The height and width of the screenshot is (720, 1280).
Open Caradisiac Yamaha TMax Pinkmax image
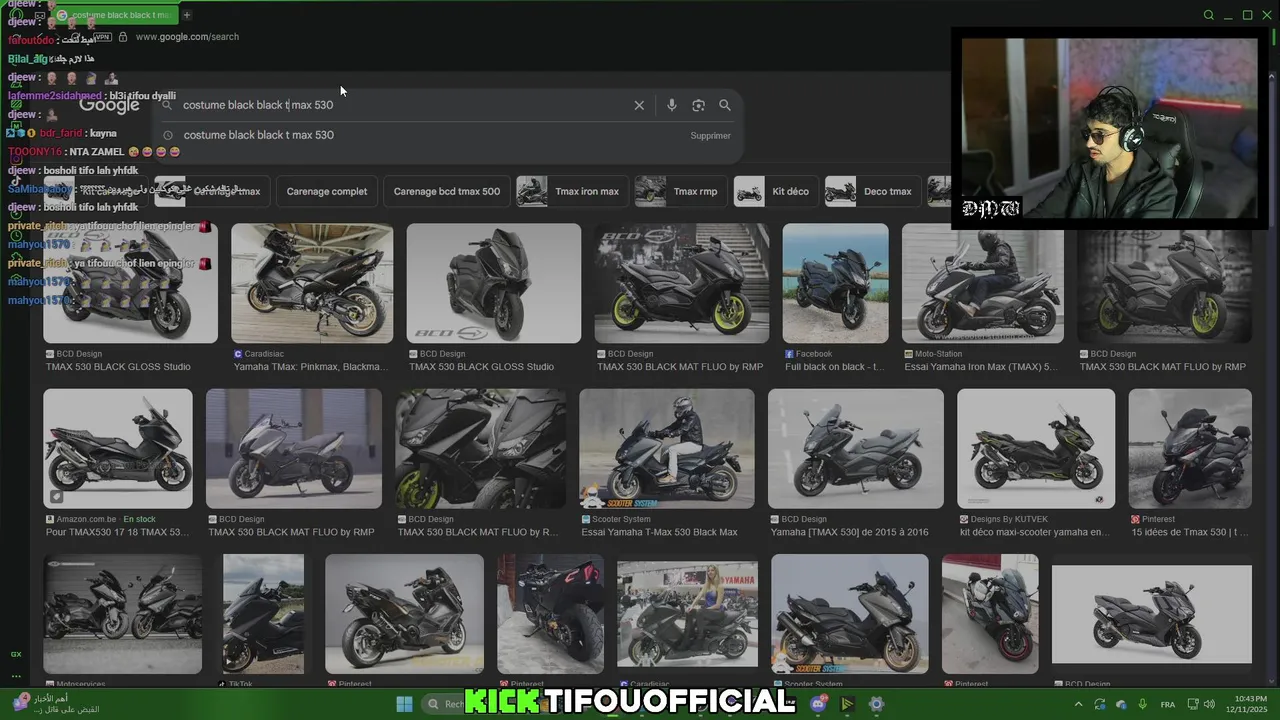coord(312,283)
